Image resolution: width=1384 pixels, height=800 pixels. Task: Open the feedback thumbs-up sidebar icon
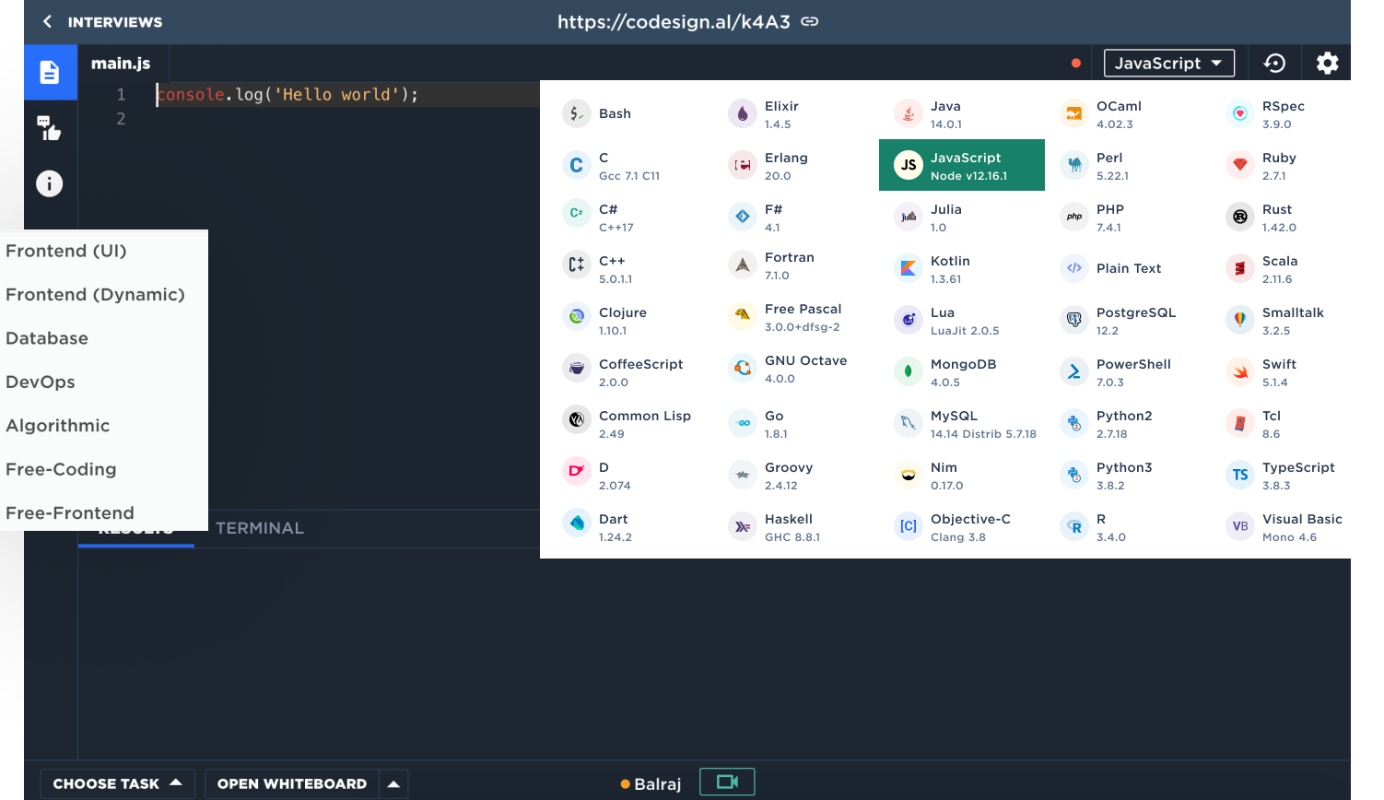pos(49,128)
